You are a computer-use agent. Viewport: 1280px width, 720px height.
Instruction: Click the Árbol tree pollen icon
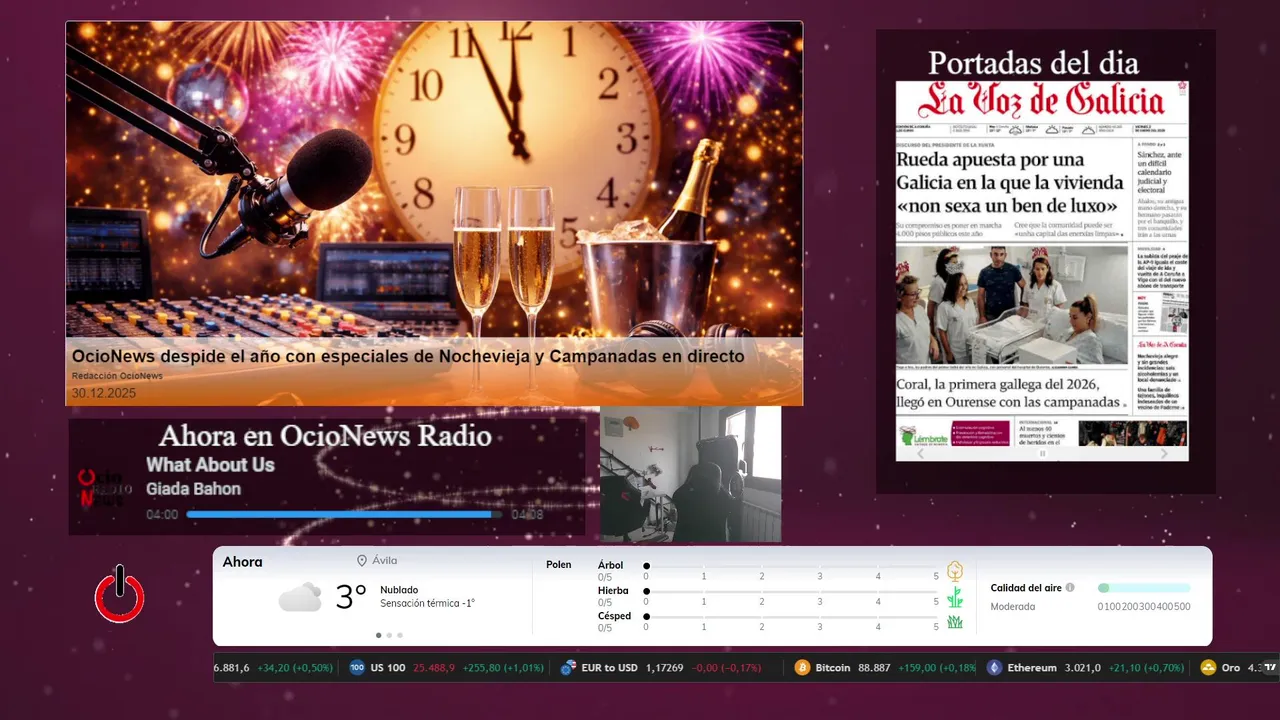[x=955, y=571]
